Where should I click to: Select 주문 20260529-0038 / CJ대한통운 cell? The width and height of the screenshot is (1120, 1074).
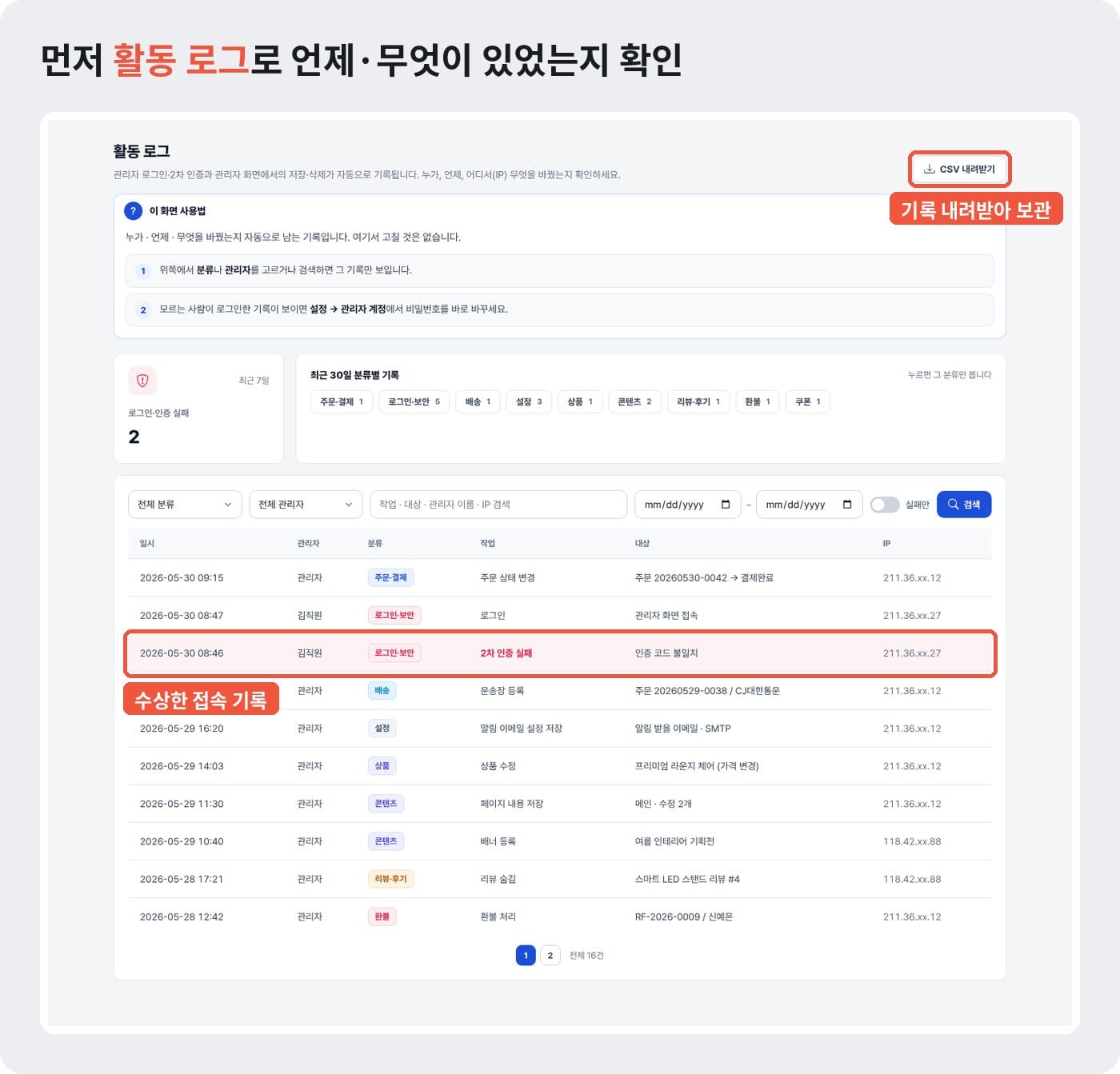[x=707, y=691]
